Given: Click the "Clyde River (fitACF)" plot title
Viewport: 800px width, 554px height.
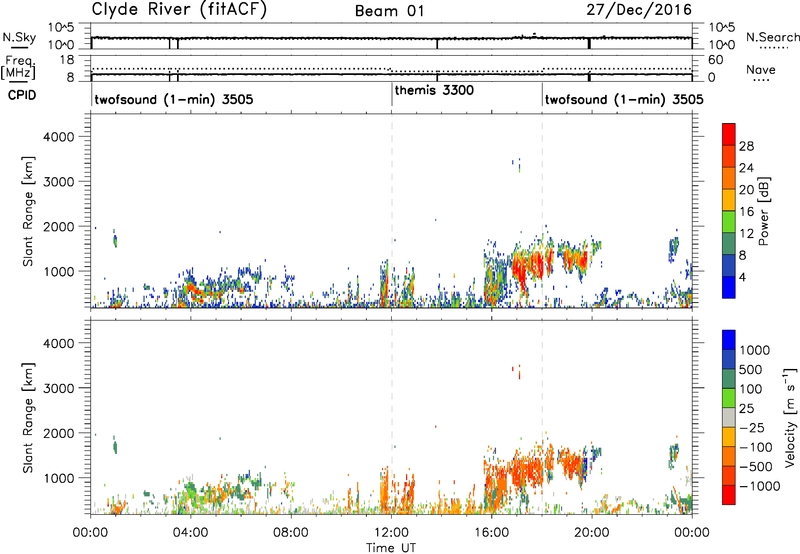Looking at the screenshot, I should [x=179, y=9].
